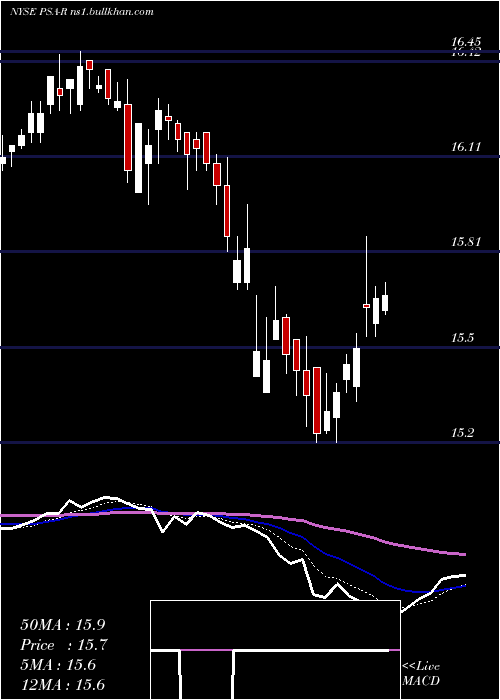The image size is (500, 700).
Task: Click the 16.45 price level label
Action: [x=466, y=42]
